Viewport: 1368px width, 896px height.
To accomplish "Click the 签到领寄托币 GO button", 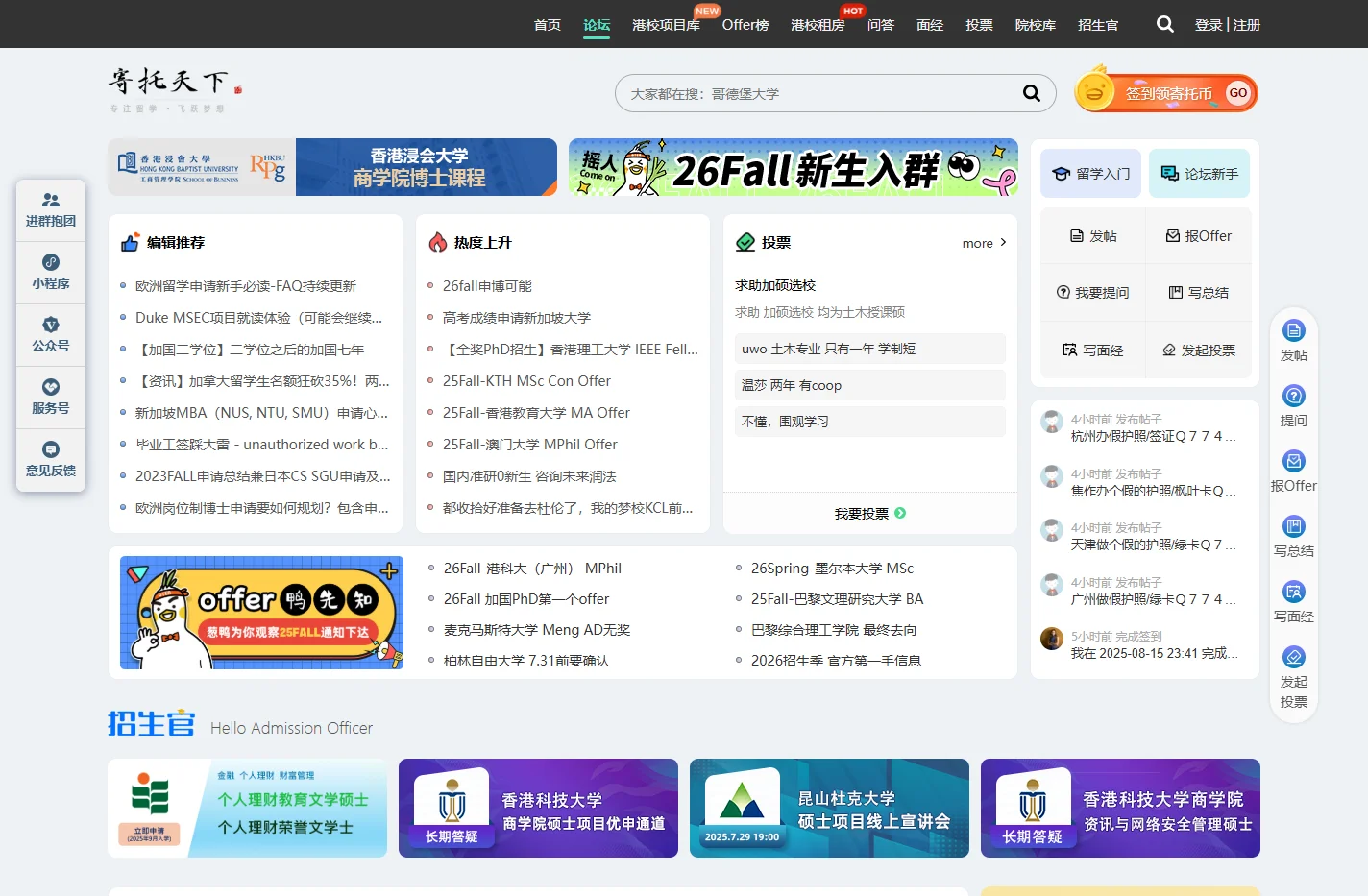I will pyautogui.click(x=1166, y=93).
